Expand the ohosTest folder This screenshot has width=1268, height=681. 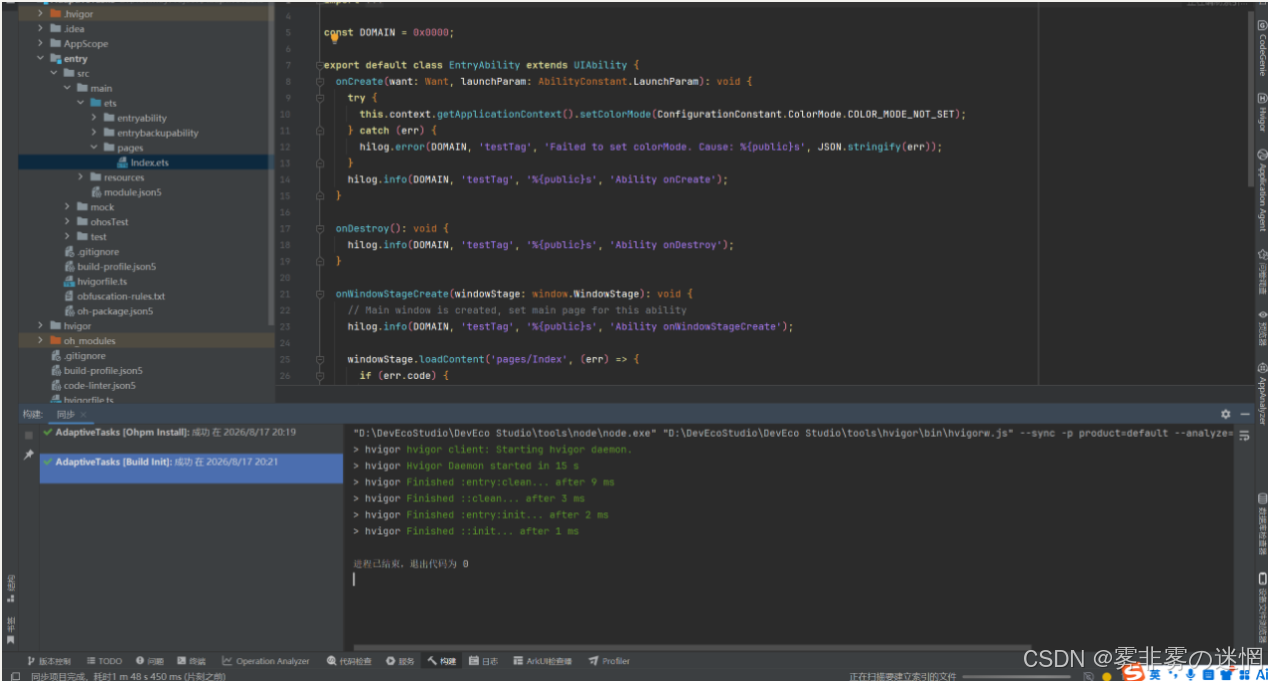pyautogui.click(x=67, y=222)
